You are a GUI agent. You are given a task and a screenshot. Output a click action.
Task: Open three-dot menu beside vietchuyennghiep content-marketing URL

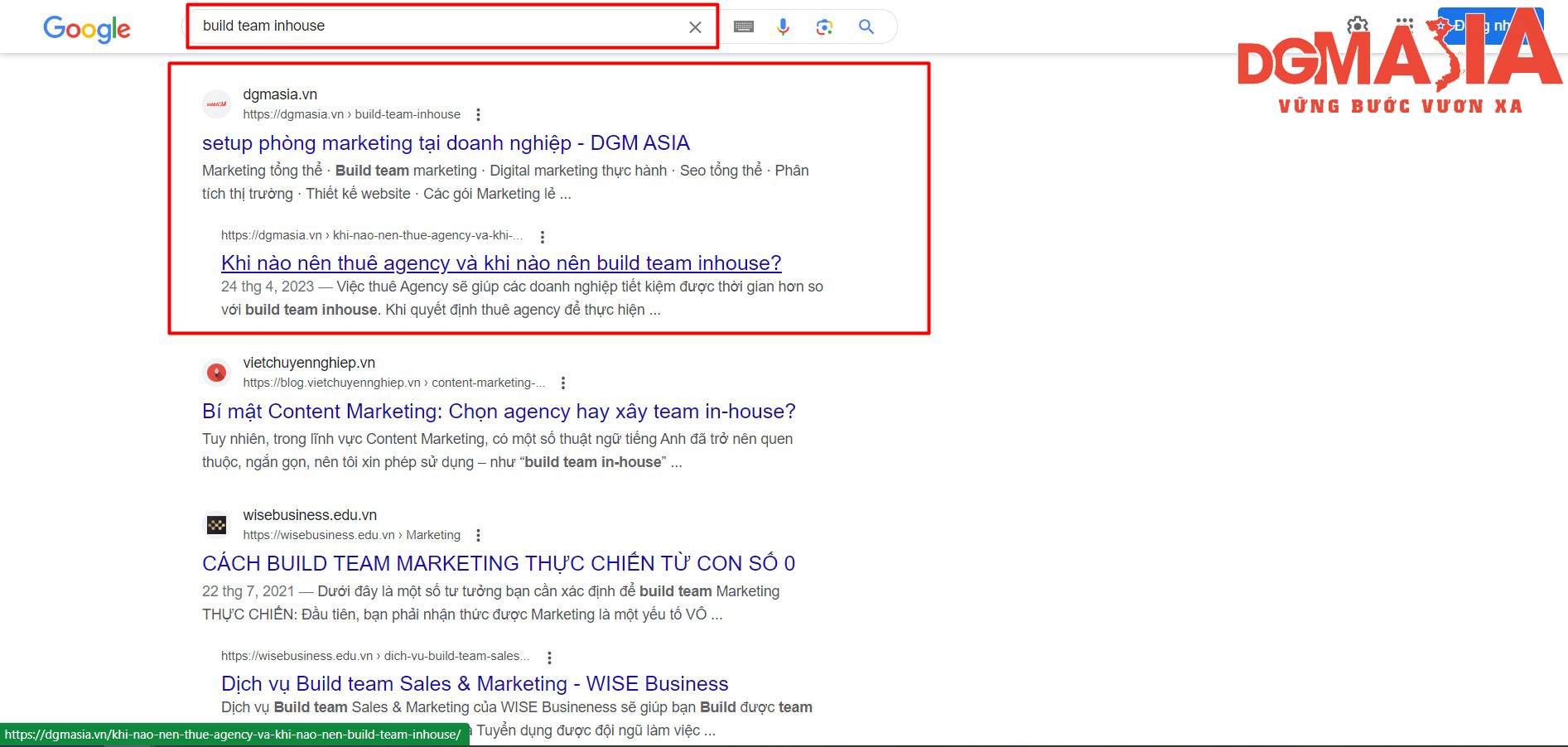pos(563,383)
